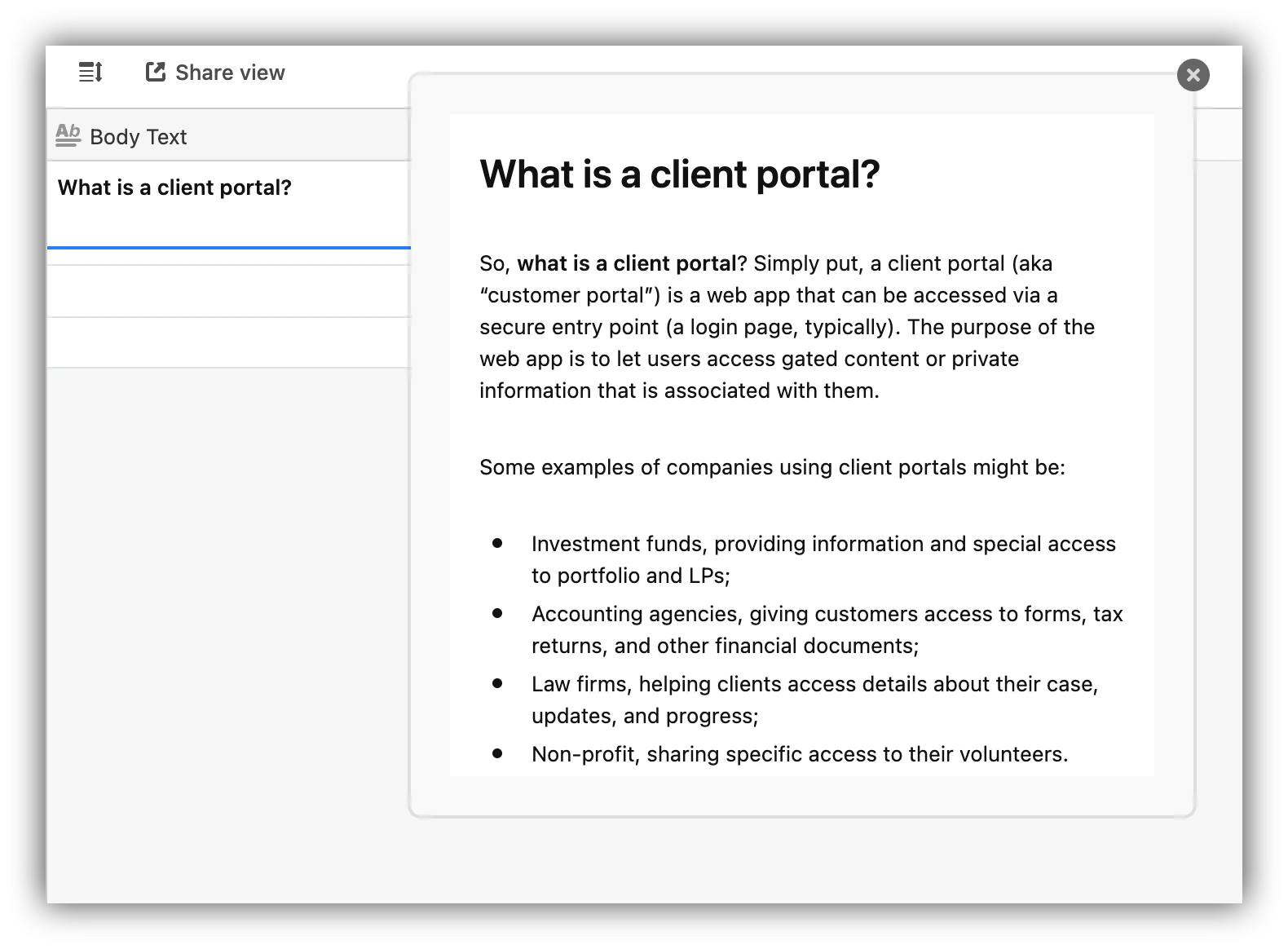Click the bullet beginning 'Non-profit'
Image resolution: width=1288 pixels, height=949 pixels.
click(800, 754)
